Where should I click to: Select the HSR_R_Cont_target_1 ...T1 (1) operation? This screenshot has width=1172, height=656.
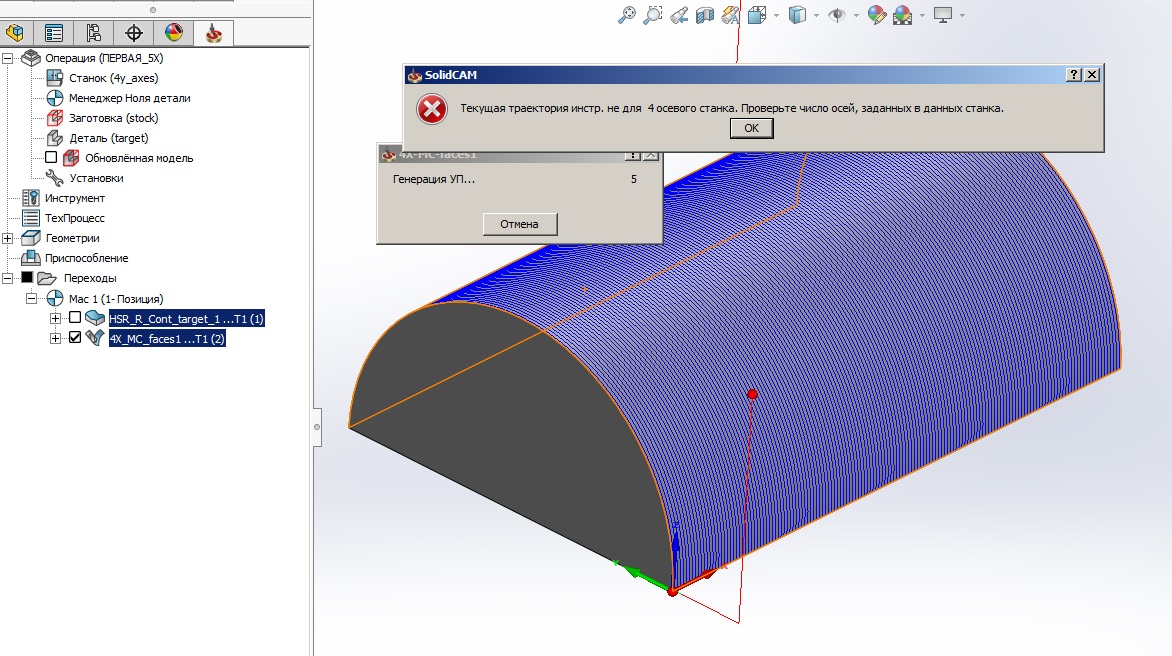tap(186, 319)
